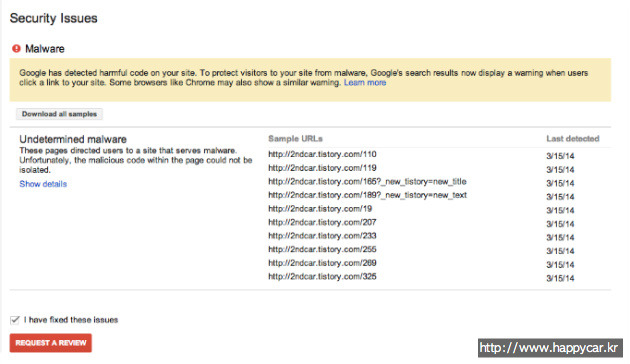The width and height of the screenshot is (630, 364).
Task: Open the Learn more link
Action: [x=365, y=83]
